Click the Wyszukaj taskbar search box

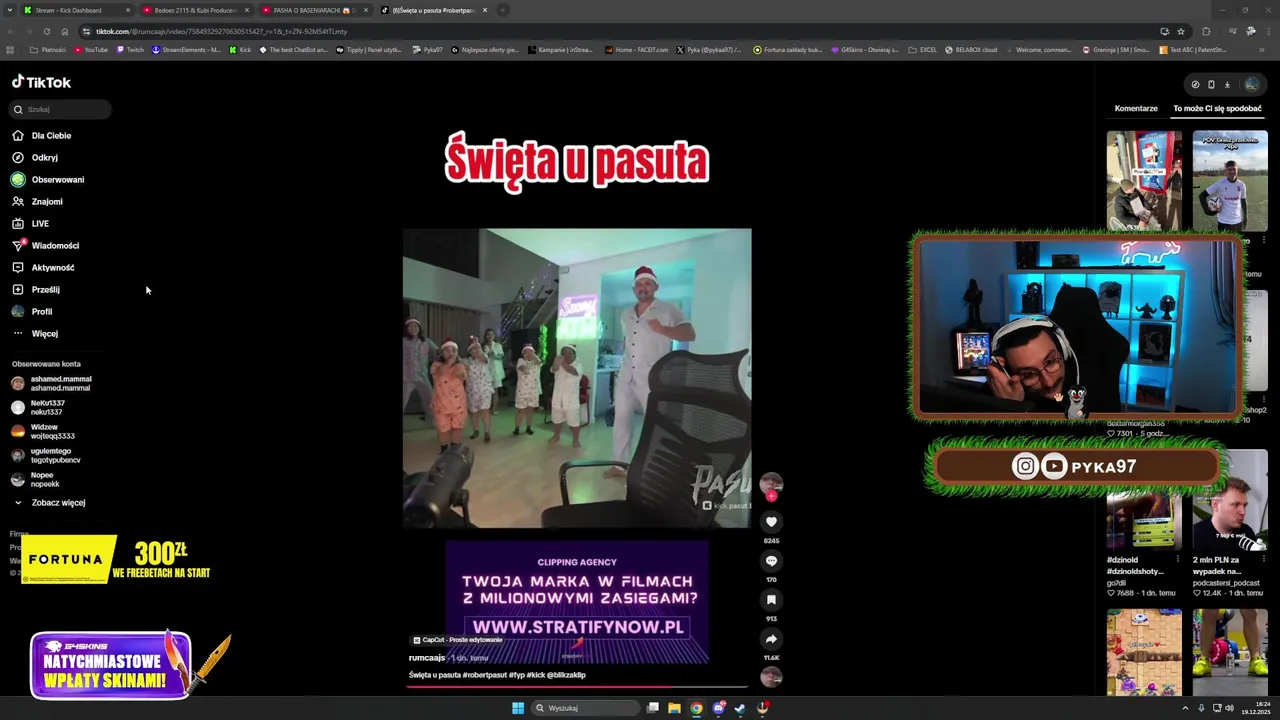(x=585, y=708)
